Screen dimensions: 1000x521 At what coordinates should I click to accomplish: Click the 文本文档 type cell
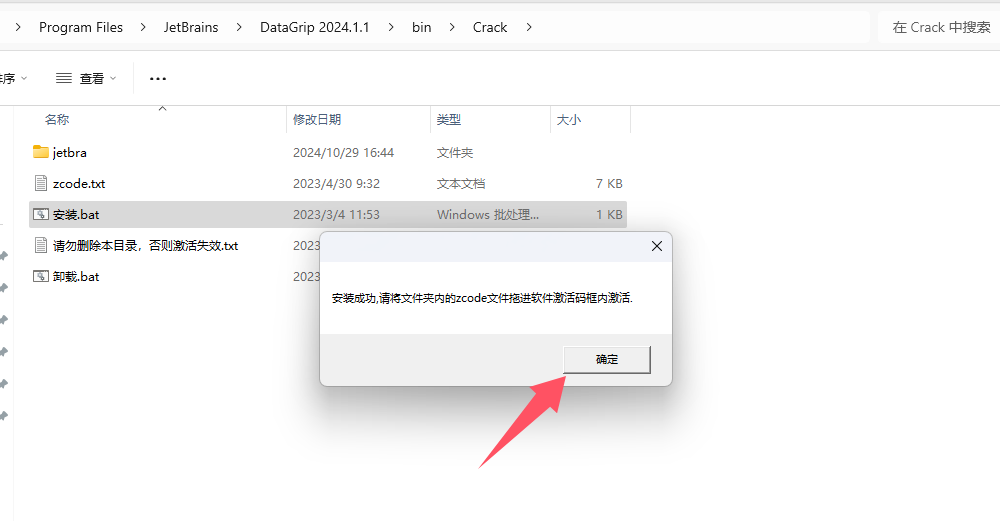(461, 184)
